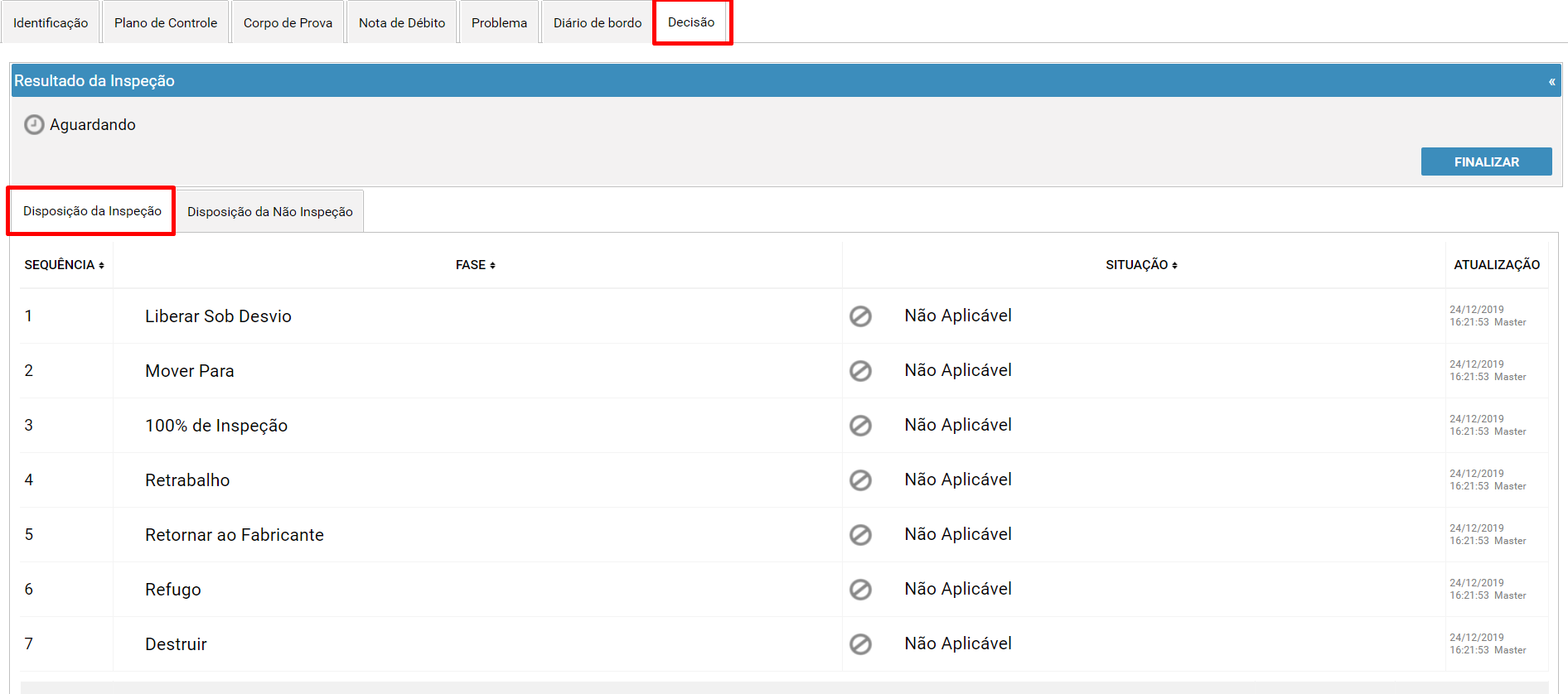Sort table by SITUAÇÃO column
The height and width of the screenshot is (694, 1568).
(x=1142, y=265)
